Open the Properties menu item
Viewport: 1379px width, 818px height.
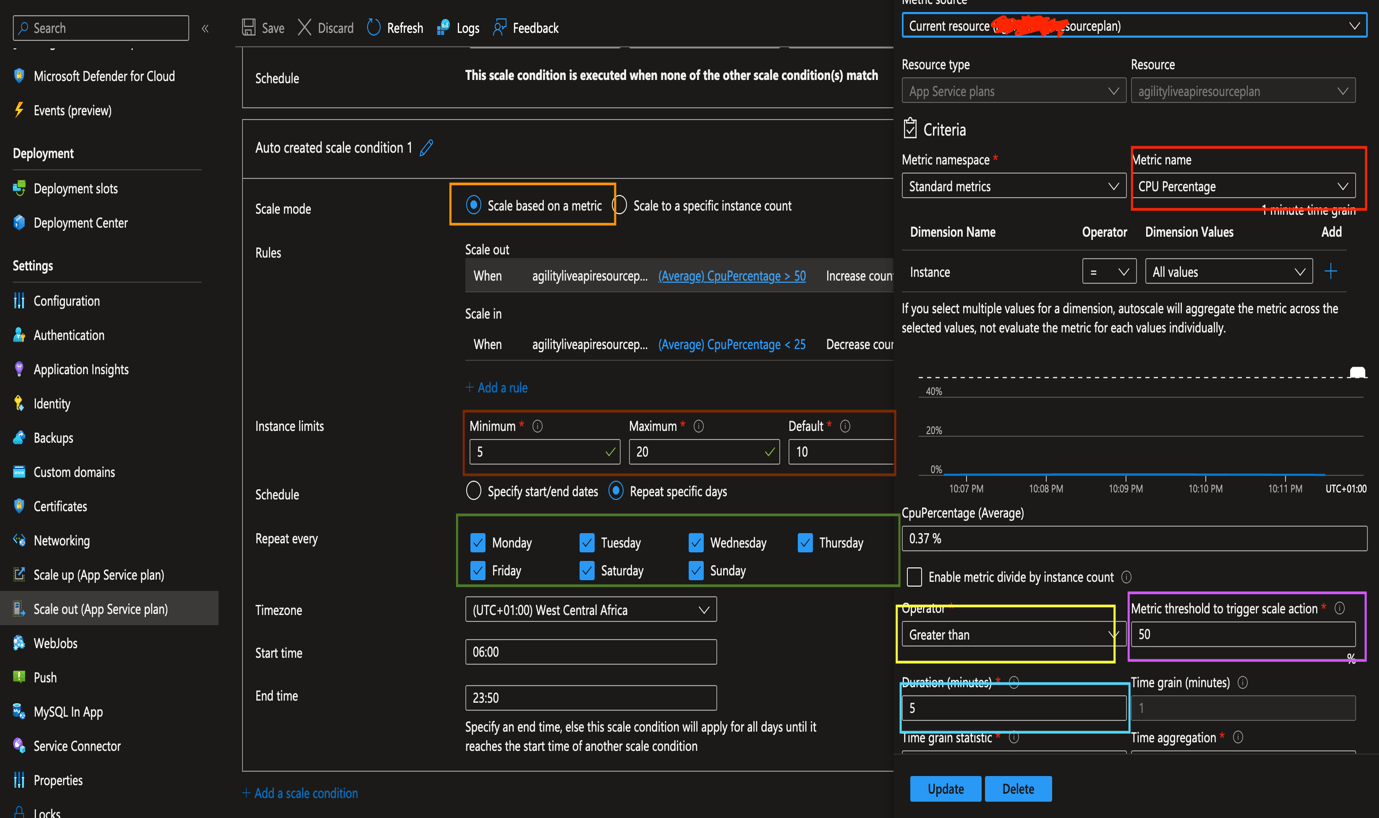(x=58, y=780)
